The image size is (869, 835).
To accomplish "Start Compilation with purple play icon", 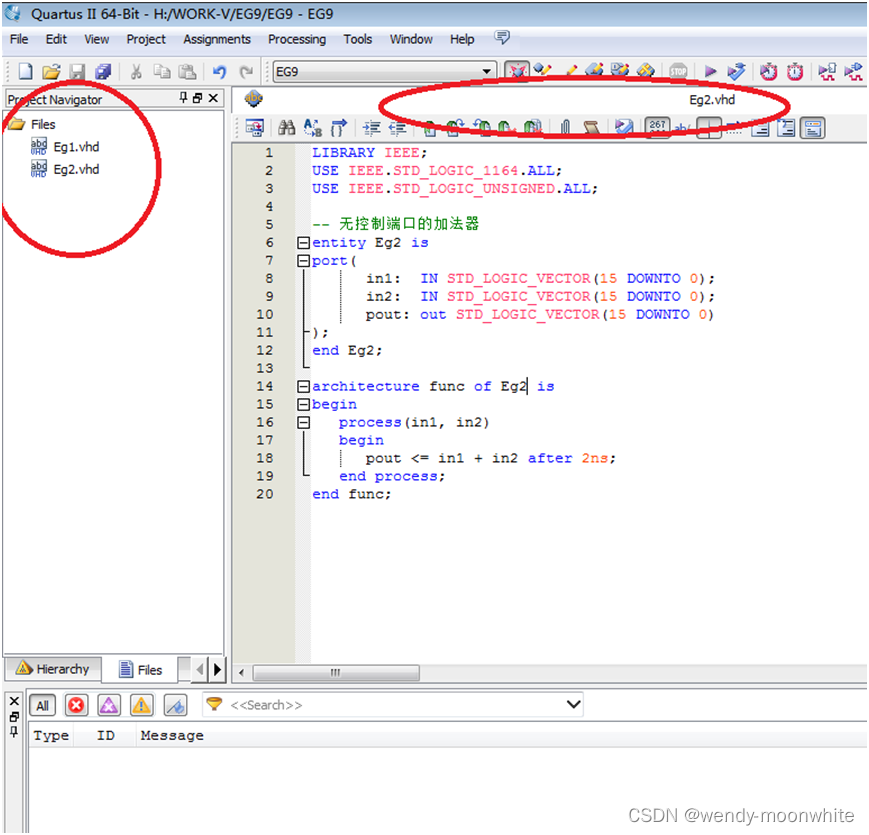I will coord(710,71).
